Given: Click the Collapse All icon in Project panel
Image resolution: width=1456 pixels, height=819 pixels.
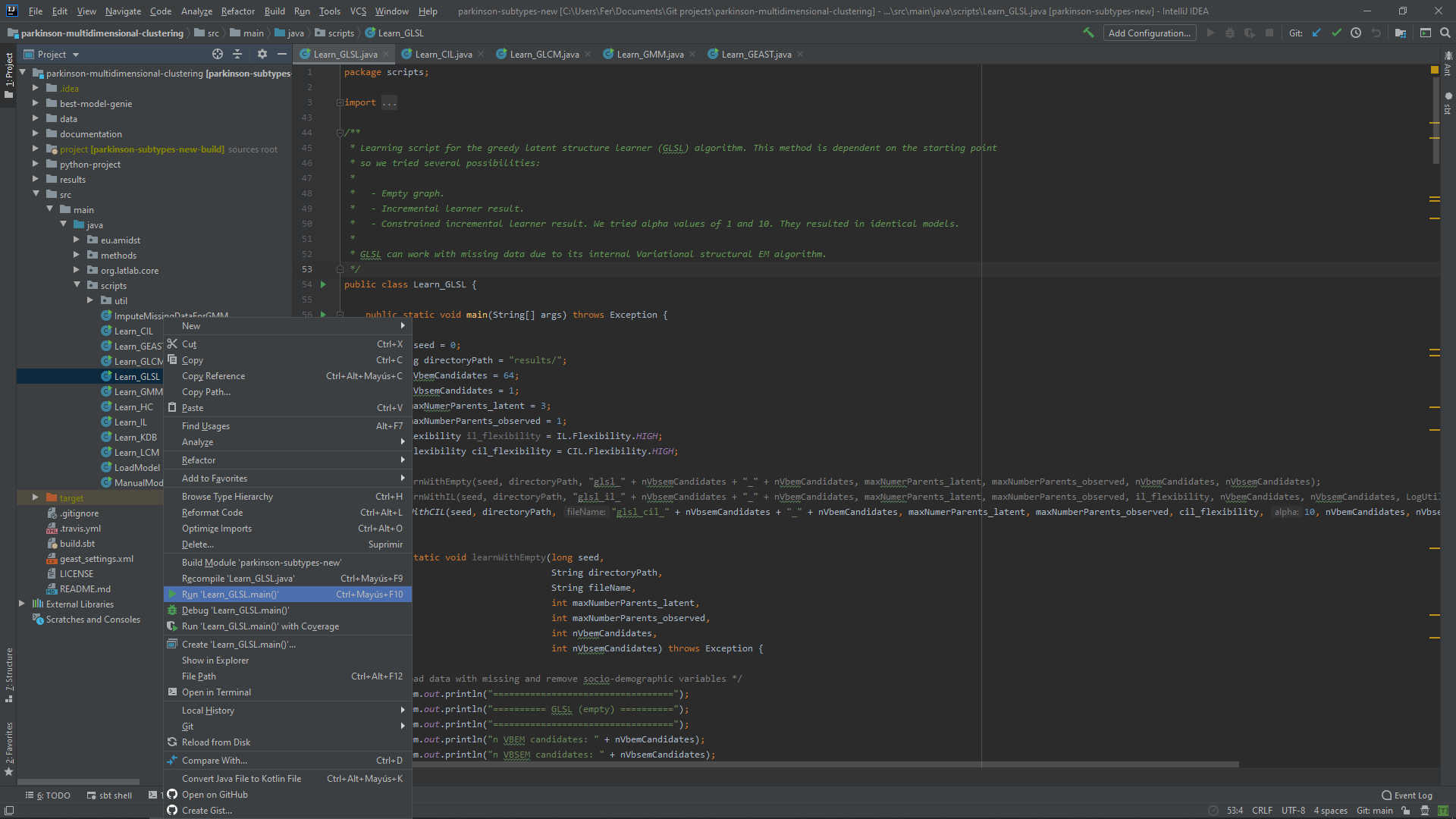Looking at the screenshot, I should pos(237,54).
